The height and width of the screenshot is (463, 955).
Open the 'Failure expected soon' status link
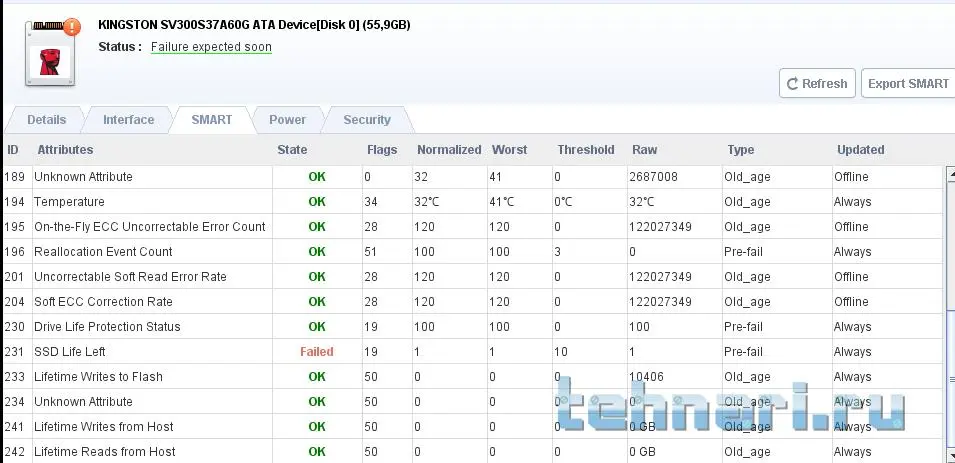[211, 47]
